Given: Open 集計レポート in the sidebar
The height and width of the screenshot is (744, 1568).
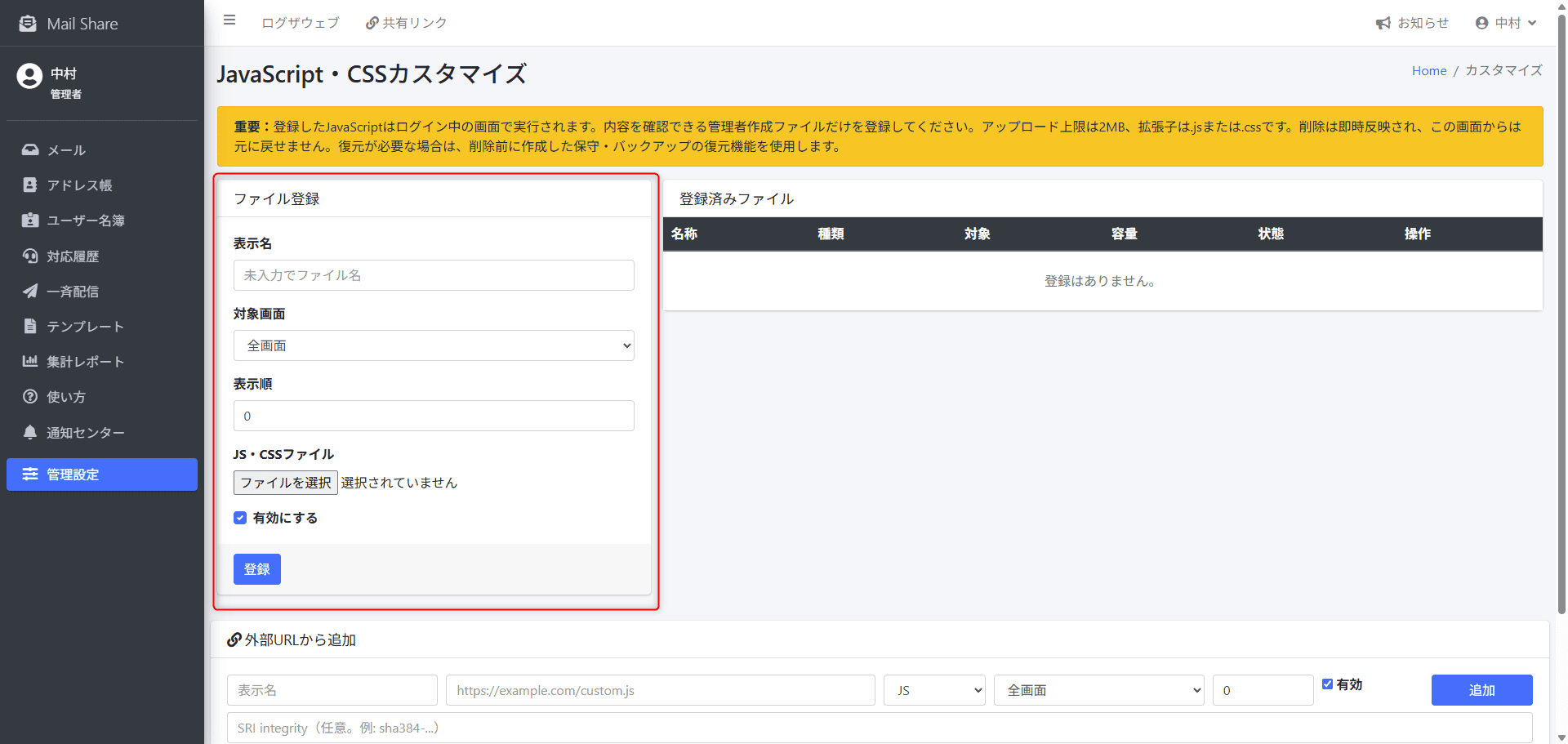Looking at the screenshot, I should 102,361.
